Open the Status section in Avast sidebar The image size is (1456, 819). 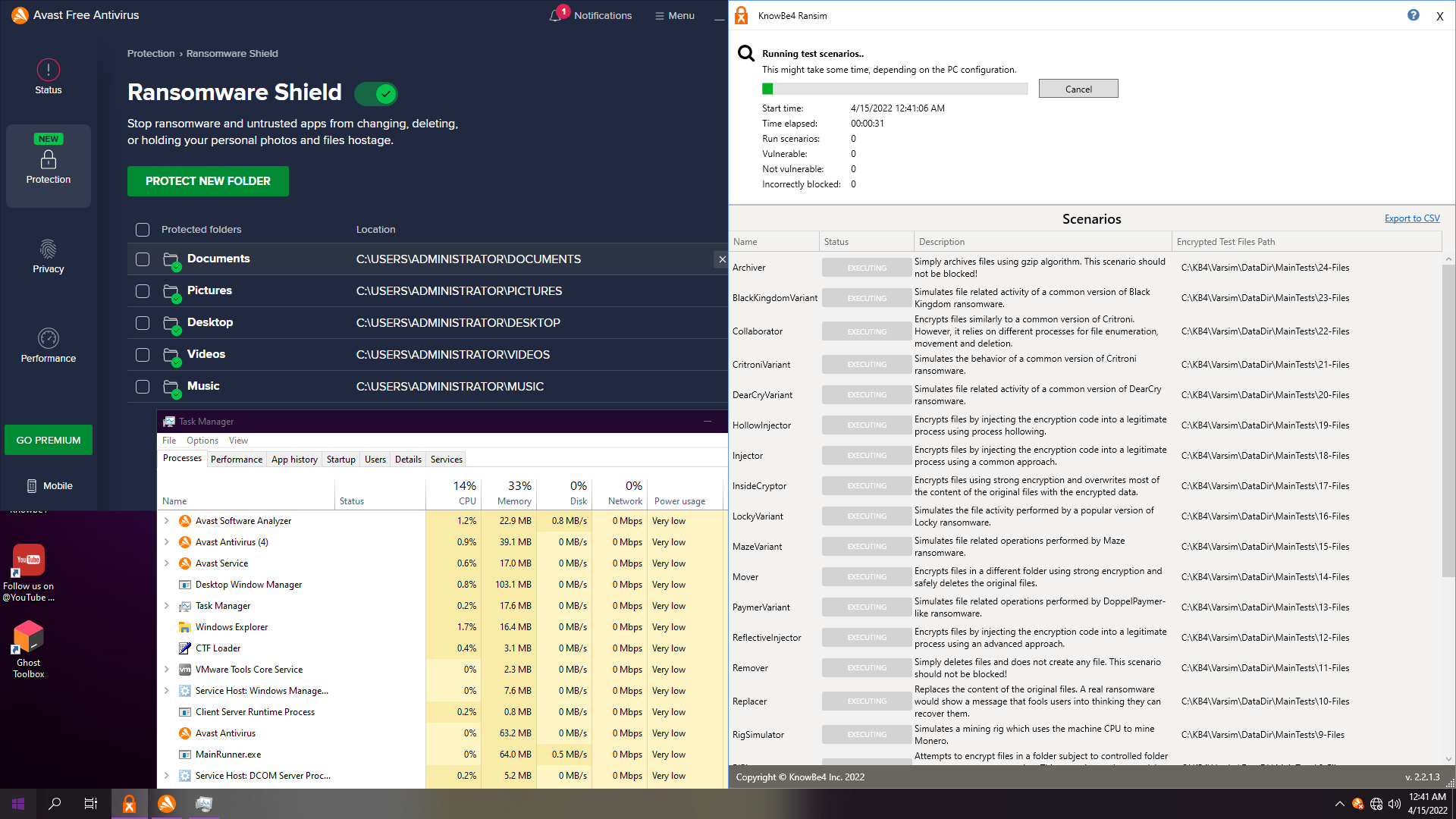pyautogui.click(x=48, y=77)
